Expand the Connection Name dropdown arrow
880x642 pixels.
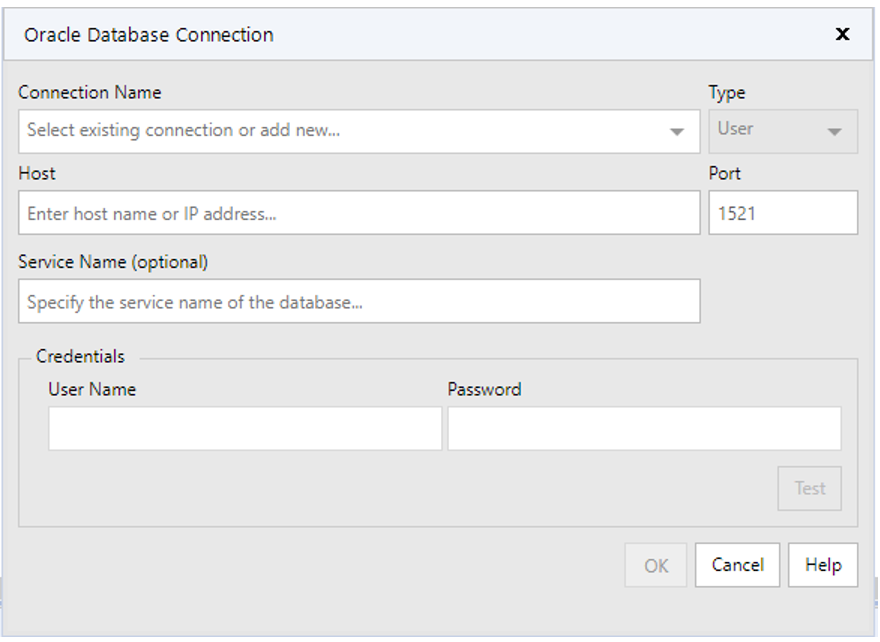click(x=677, y=132)
